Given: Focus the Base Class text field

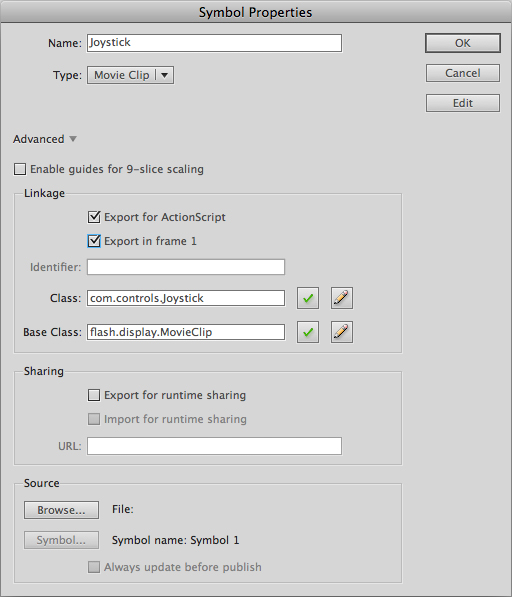Looking at the screenshot, I should [186, 332].
